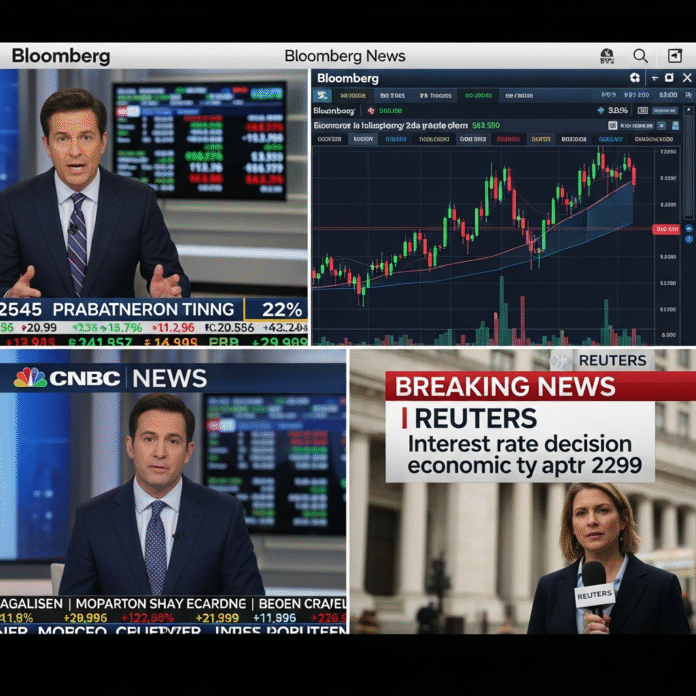Click the +21.999 value in CNBC ticker

[x=217, y=617]
